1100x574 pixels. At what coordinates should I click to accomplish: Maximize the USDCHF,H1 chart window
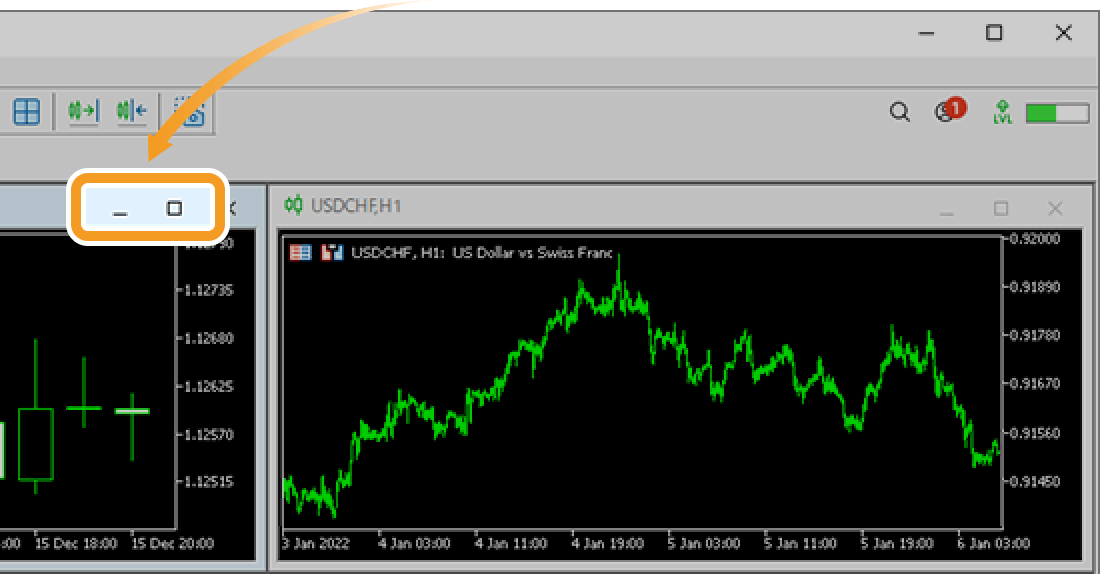pyautogui.click(x=1001, y=208)
